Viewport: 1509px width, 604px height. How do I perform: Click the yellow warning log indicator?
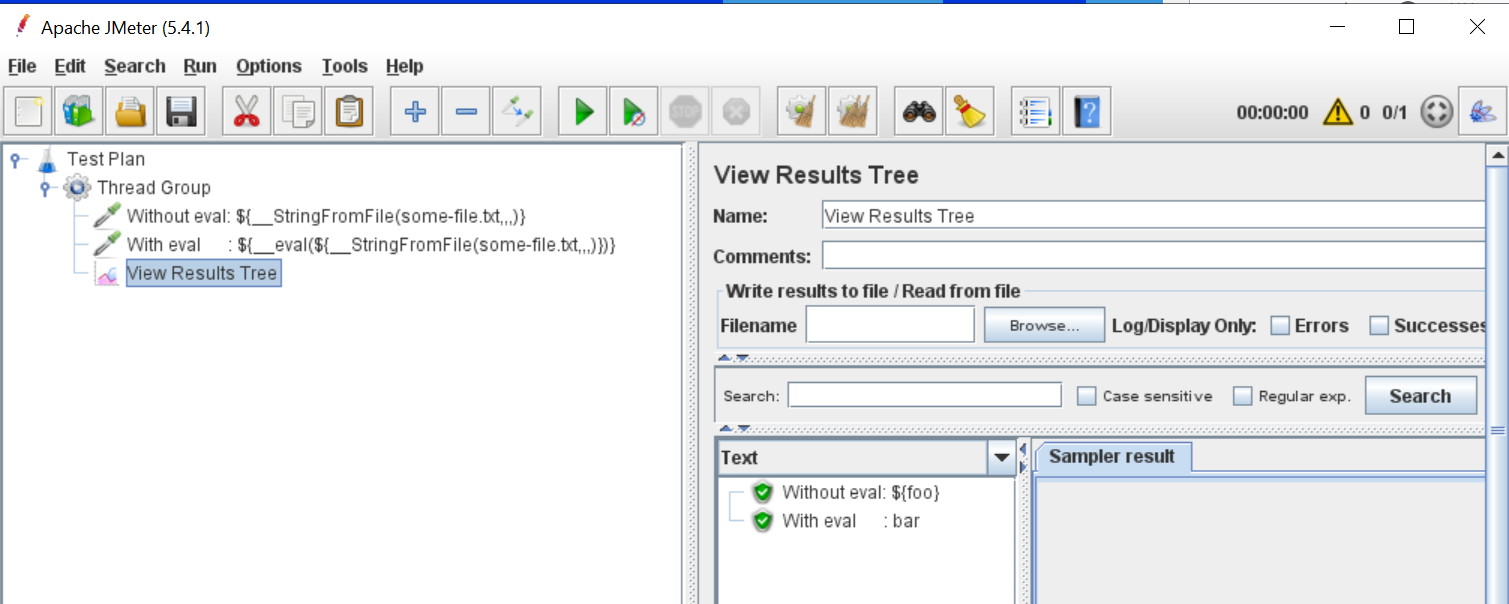tap(1337, 112)
